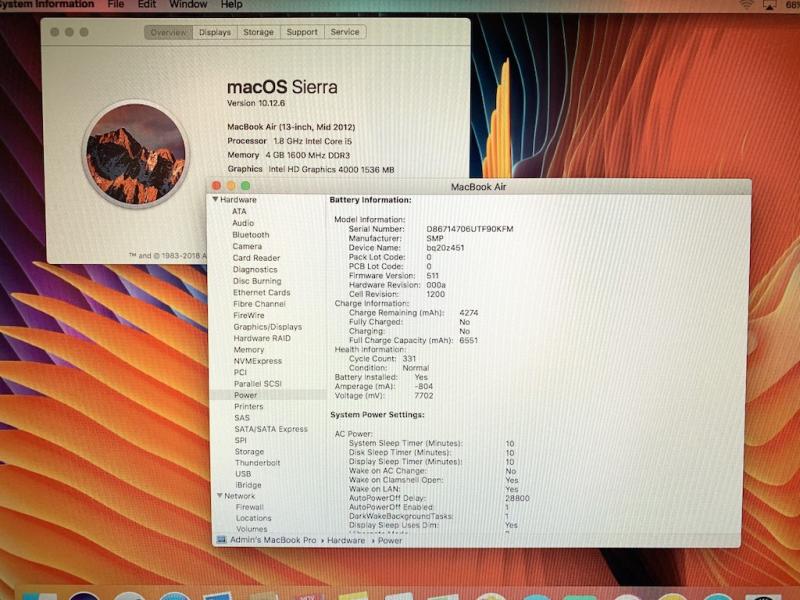Screen dimensions: 800x600
Task: Collapse the Network section triangle
Action: pos(215,496)
